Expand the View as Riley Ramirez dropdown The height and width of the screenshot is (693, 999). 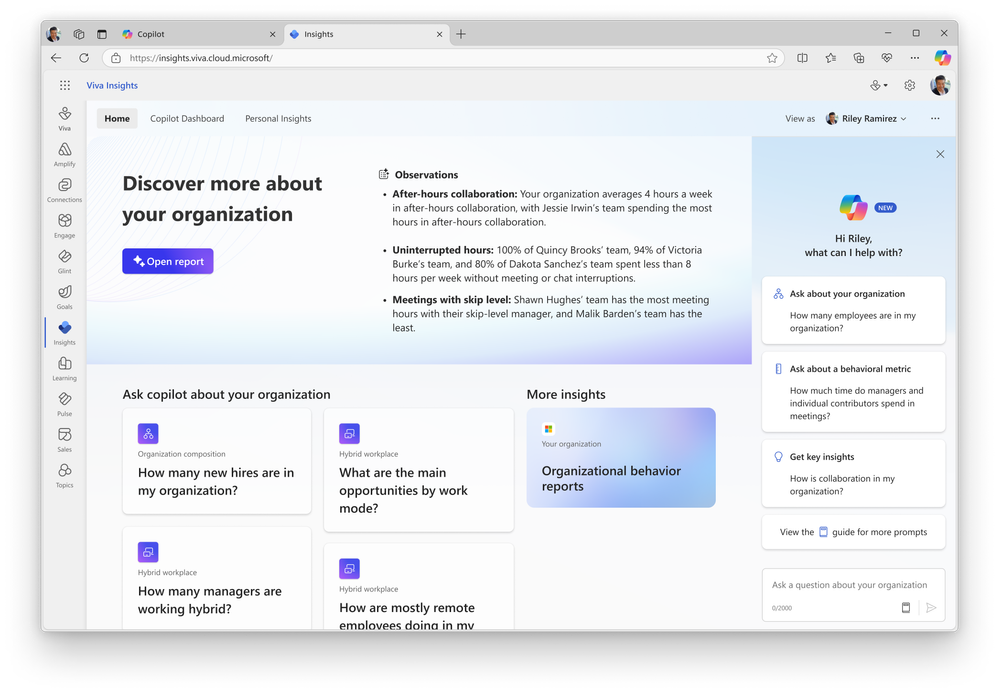[x=866, y=118]
